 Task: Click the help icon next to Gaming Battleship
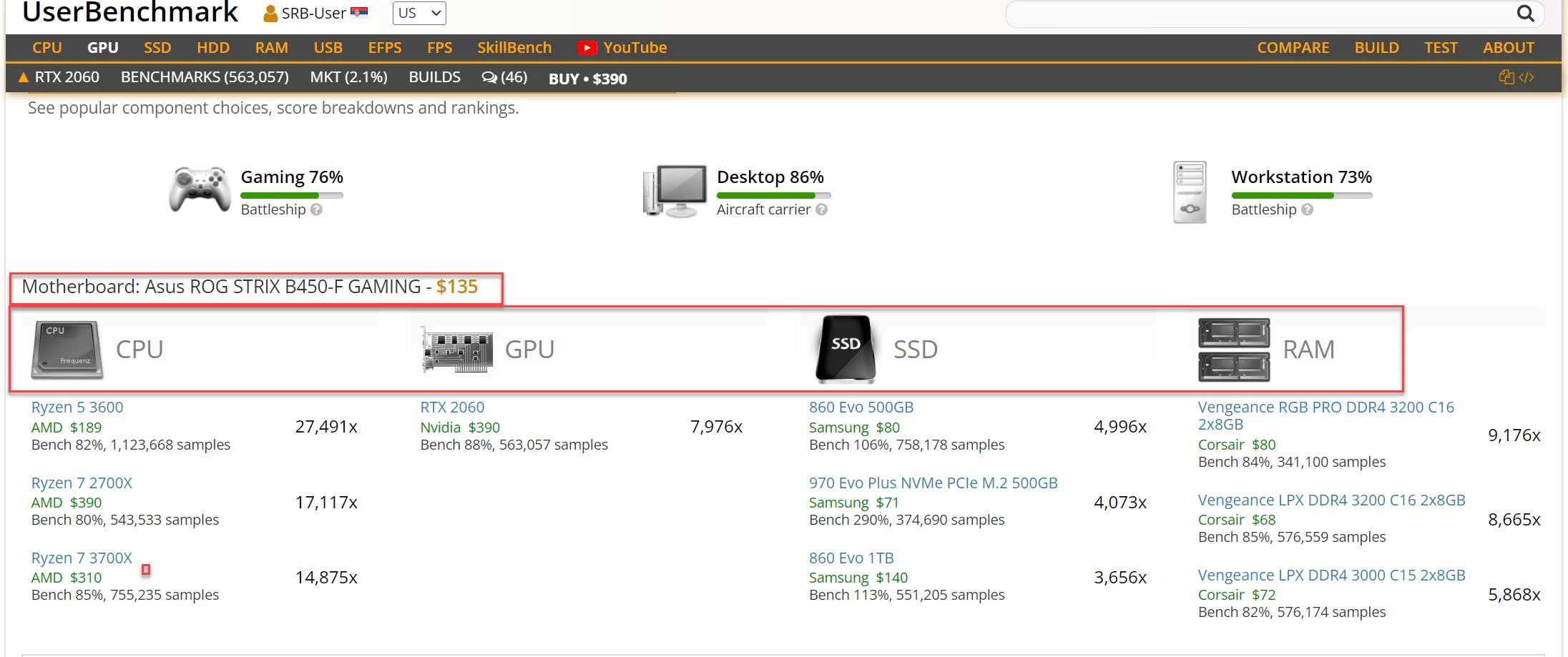point(316,209)
